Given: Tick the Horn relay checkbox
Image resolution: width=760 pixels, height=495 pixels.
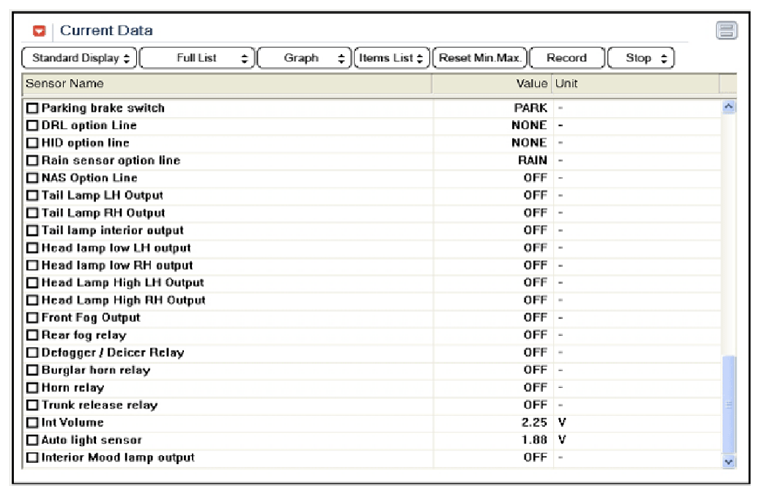Looking at the screenshot, I should click(32, 388).
